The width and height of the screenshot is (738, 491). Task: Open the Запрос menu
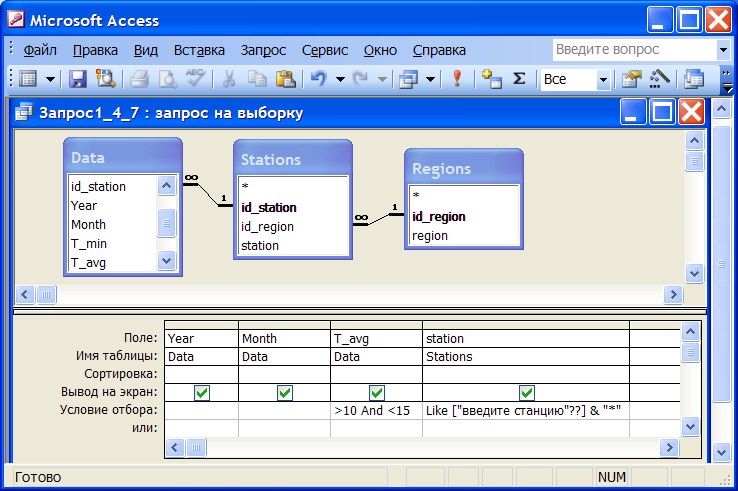(263, 50)
